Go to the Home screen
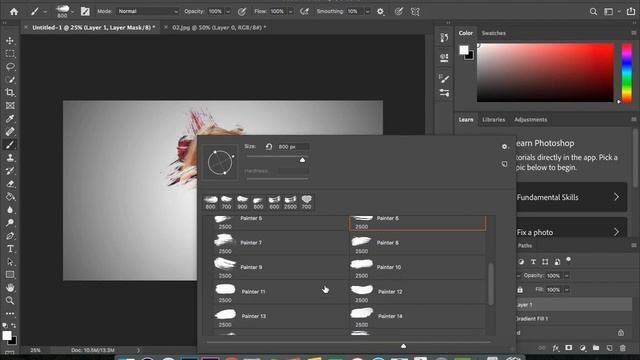 (x=14, y=11)
